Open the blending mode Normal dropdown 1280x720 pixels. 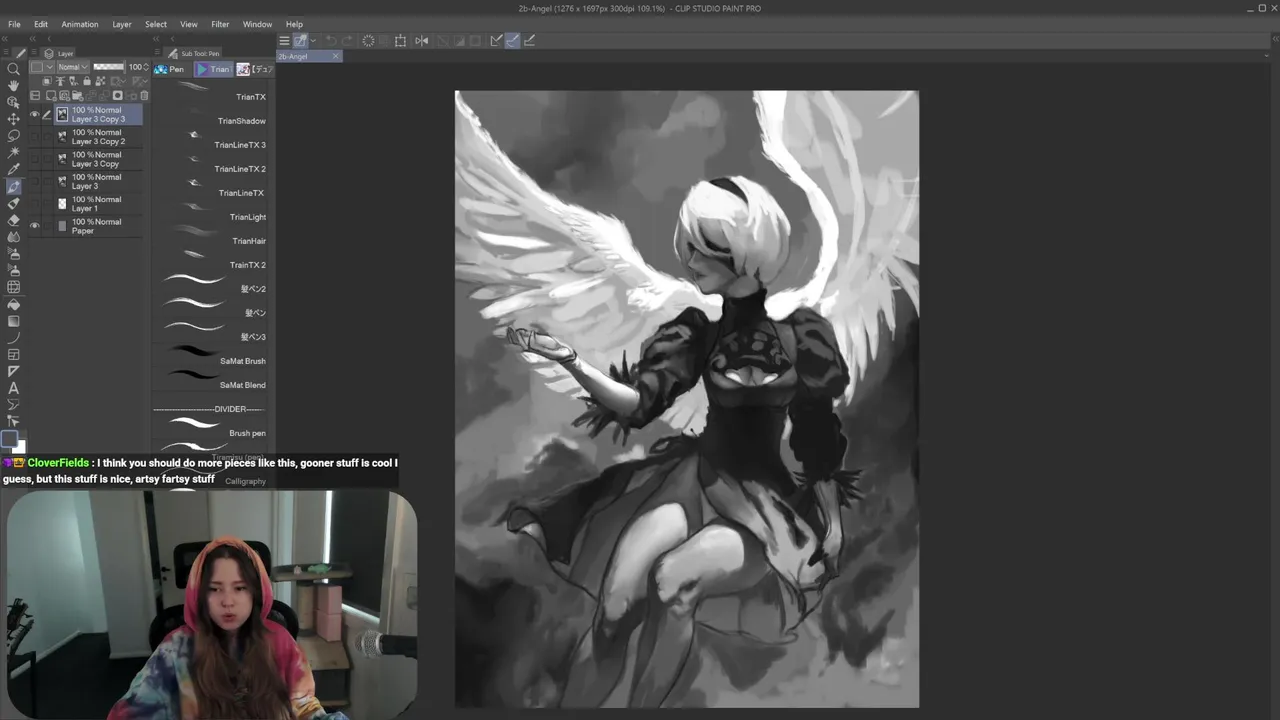tap(72, 67)
